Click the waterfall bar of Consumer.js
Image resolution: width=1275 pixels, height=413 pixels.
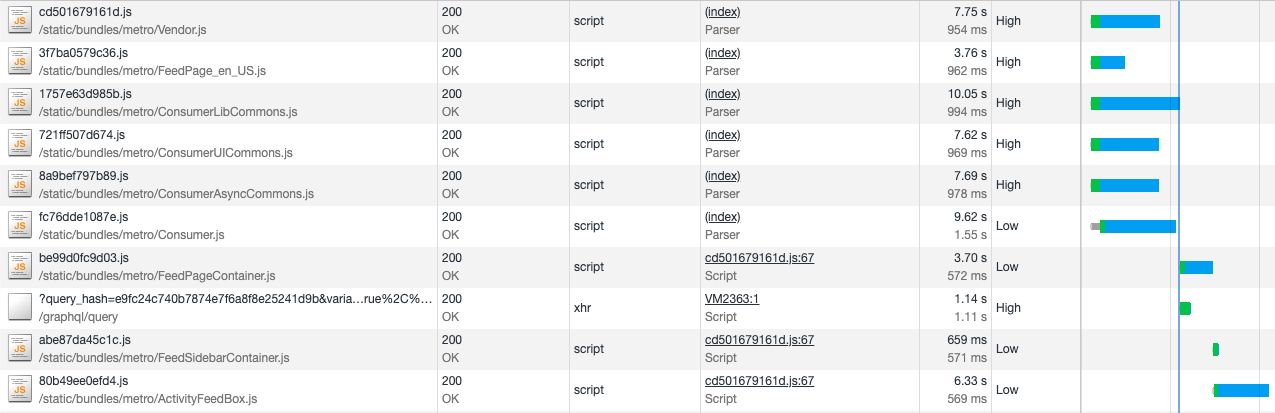1137,226
